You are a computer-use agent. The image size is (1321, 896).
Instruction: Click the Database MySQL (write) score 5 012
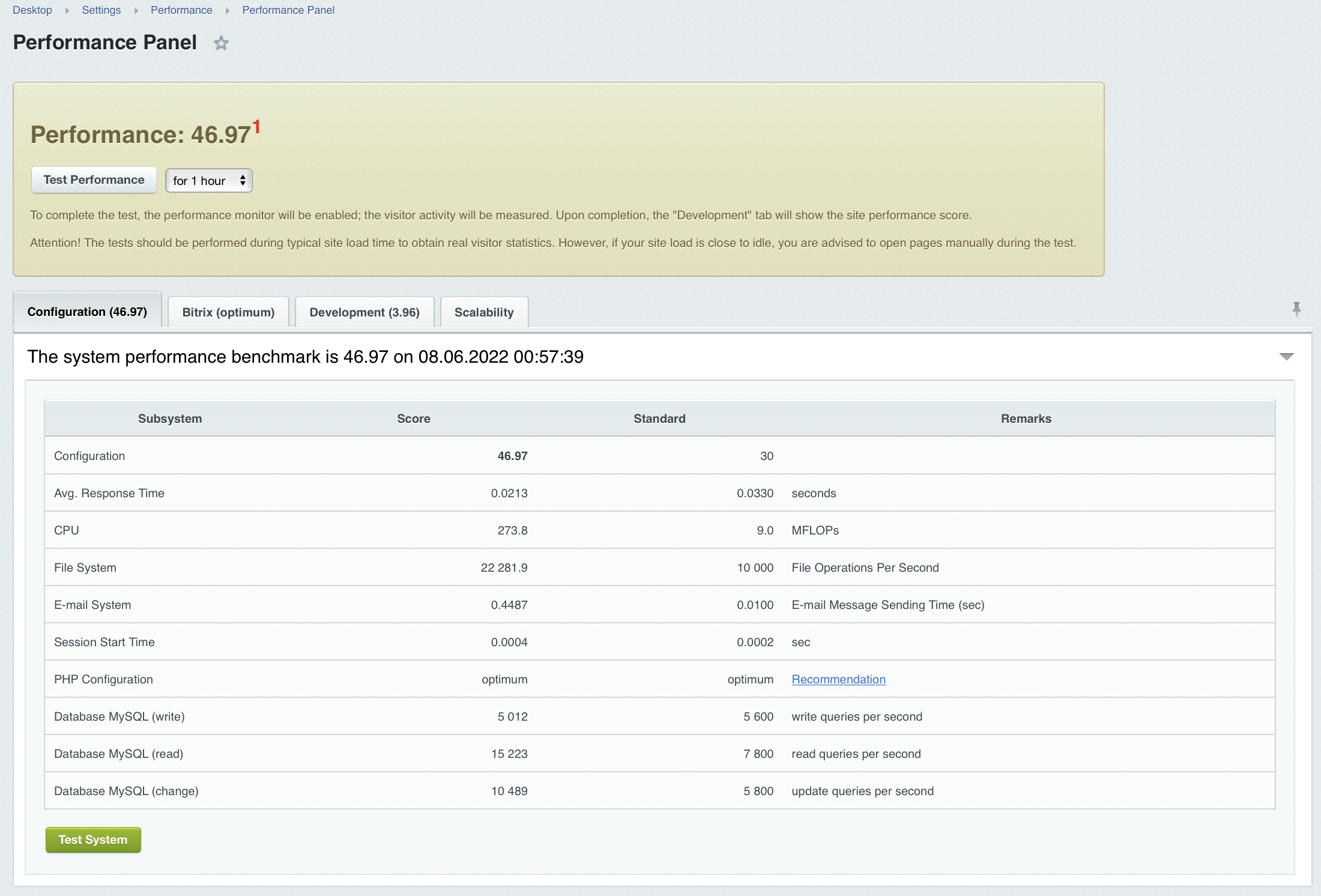(x=512, y=716)
